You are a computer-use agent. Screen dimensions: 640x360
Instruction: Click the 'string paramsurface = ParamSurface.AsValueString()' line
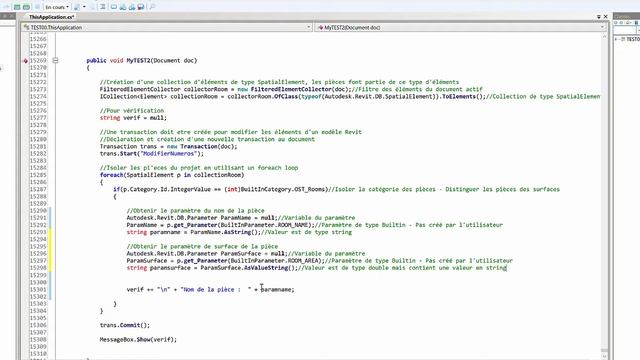pos(316,268)
